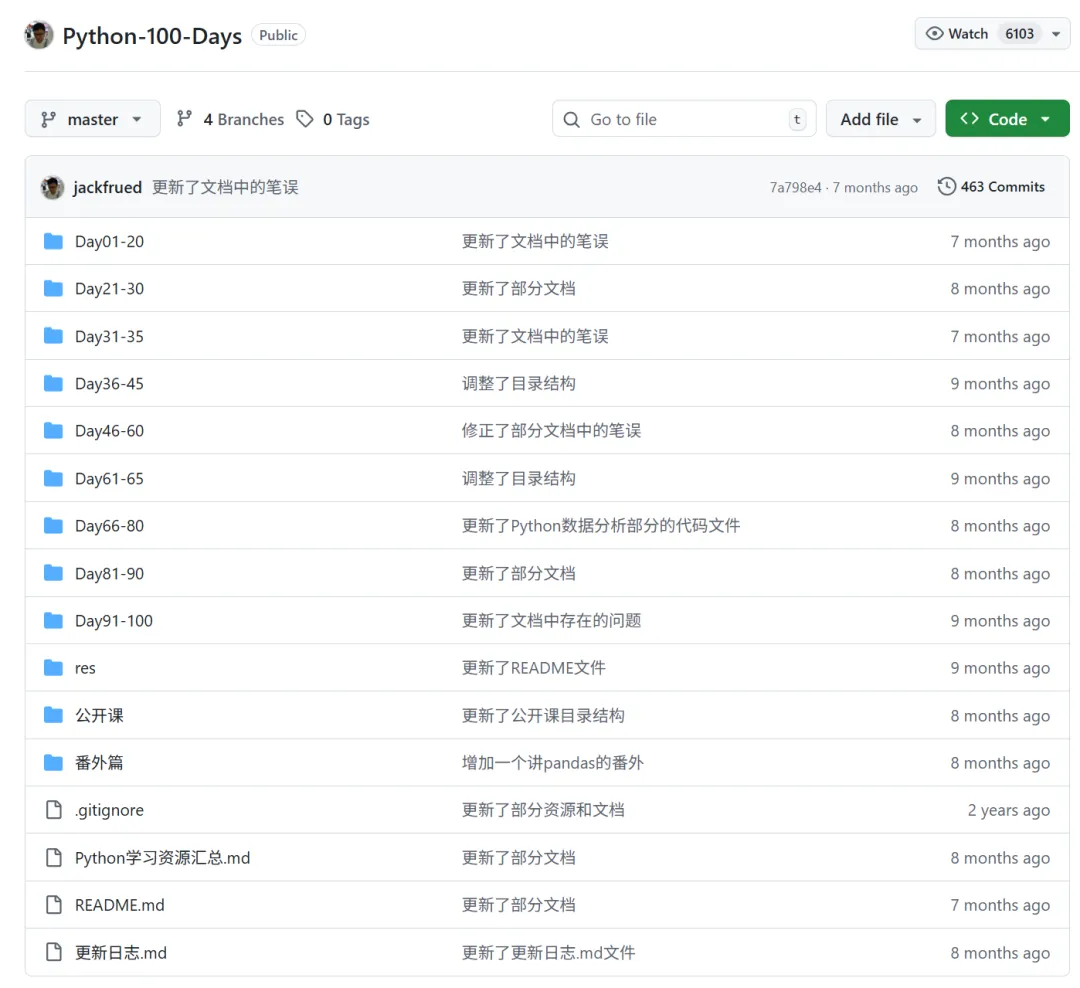Click the folder icon for 公开课
1080x988 pixels.
coord(53,716)
